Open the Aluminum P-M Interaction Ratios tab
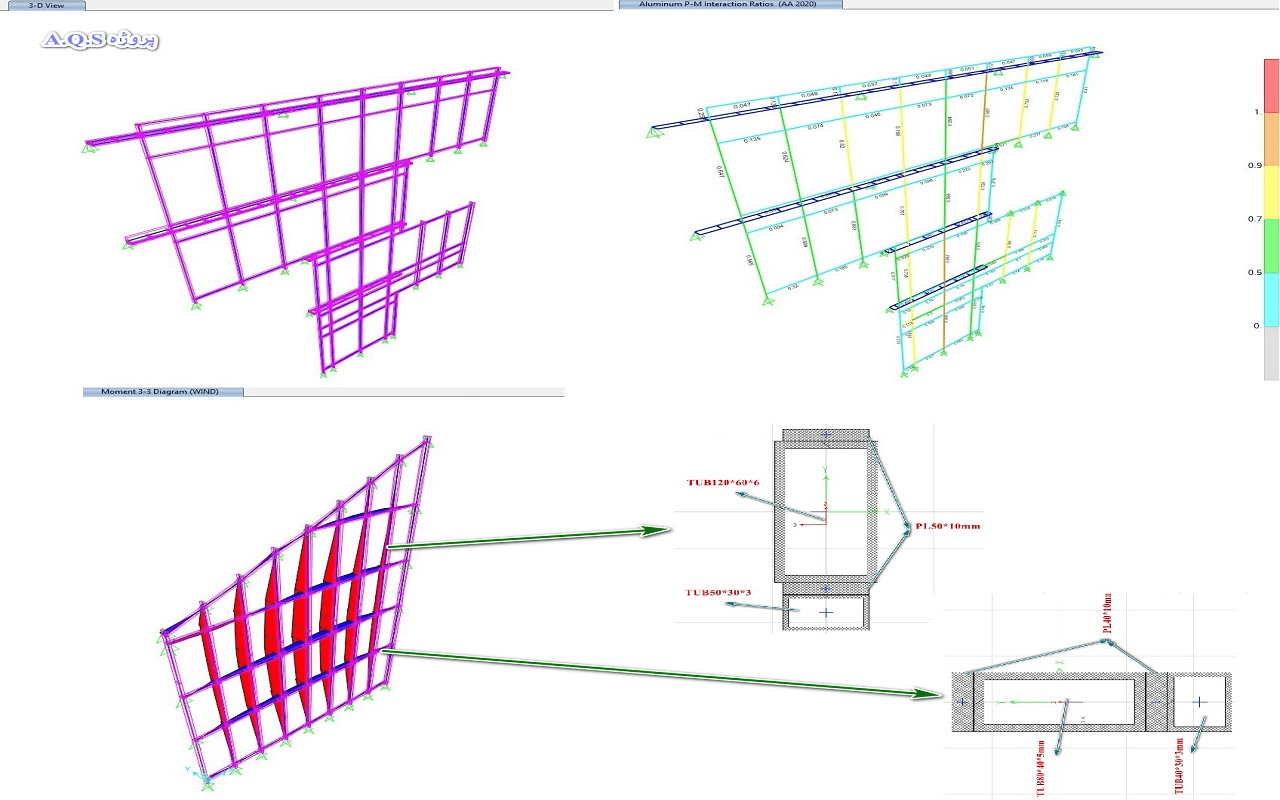This screenshot has width=1280, height=800. pyautogui.click(x=731, y=5)
